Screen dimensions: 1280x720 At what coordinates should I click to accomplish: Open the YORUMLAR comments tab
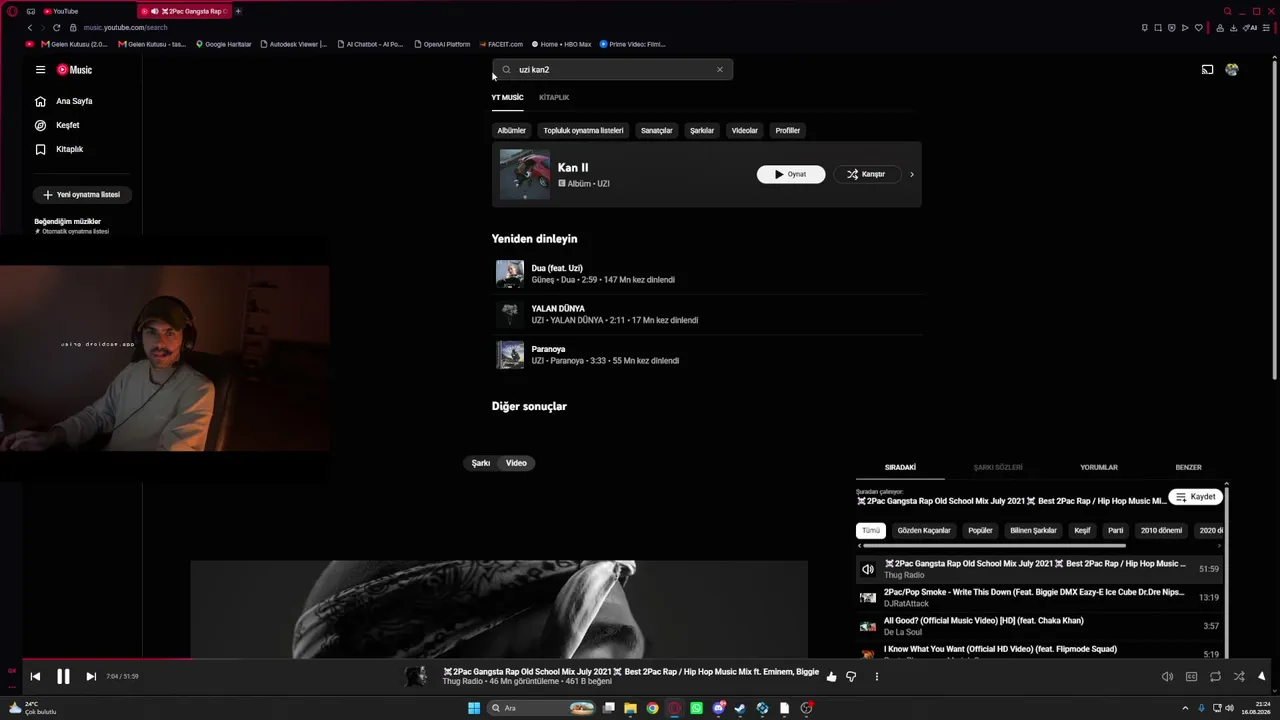[1099, 468]
